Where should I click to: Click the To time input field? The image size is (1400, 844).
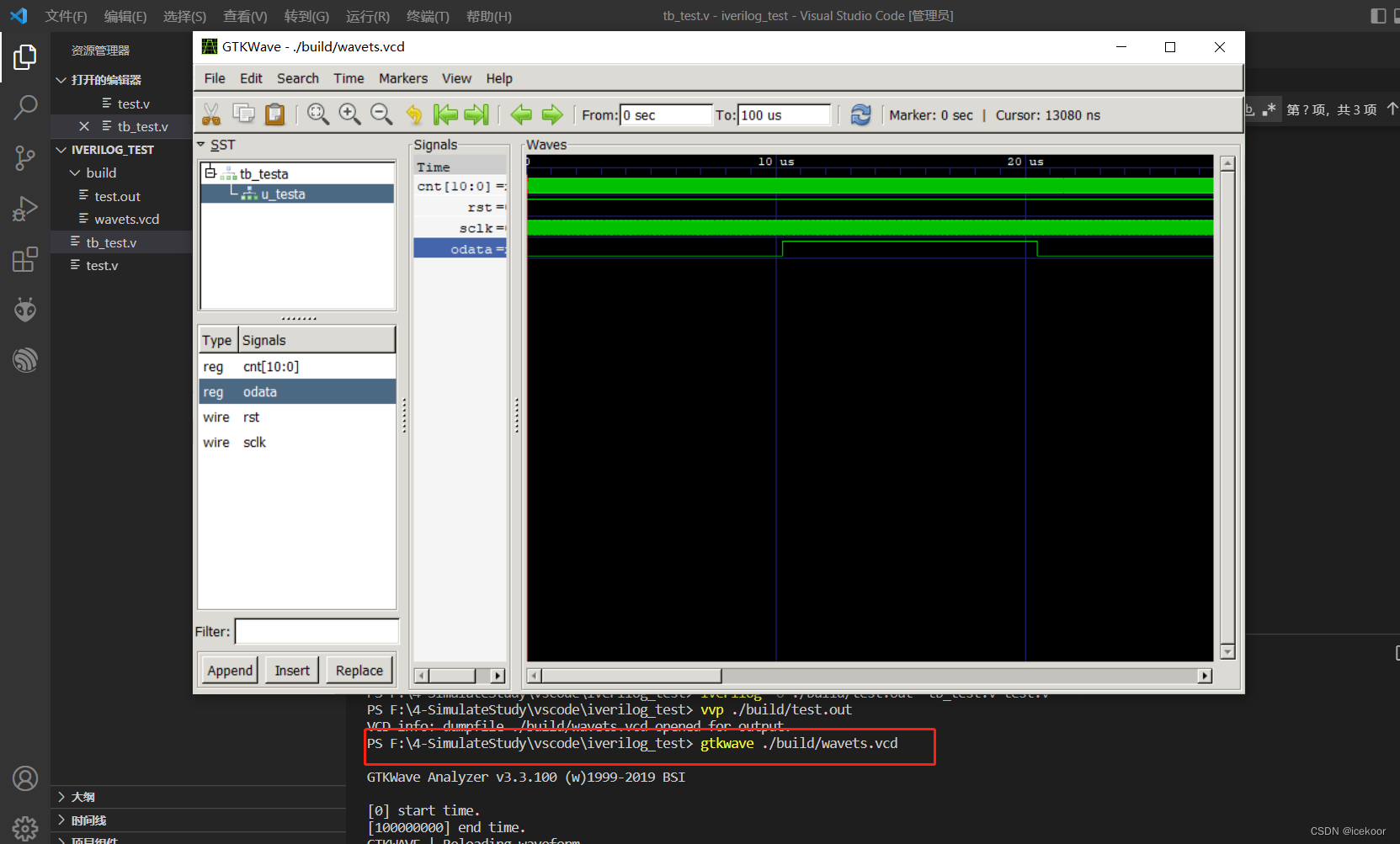(x=785, y=115)
